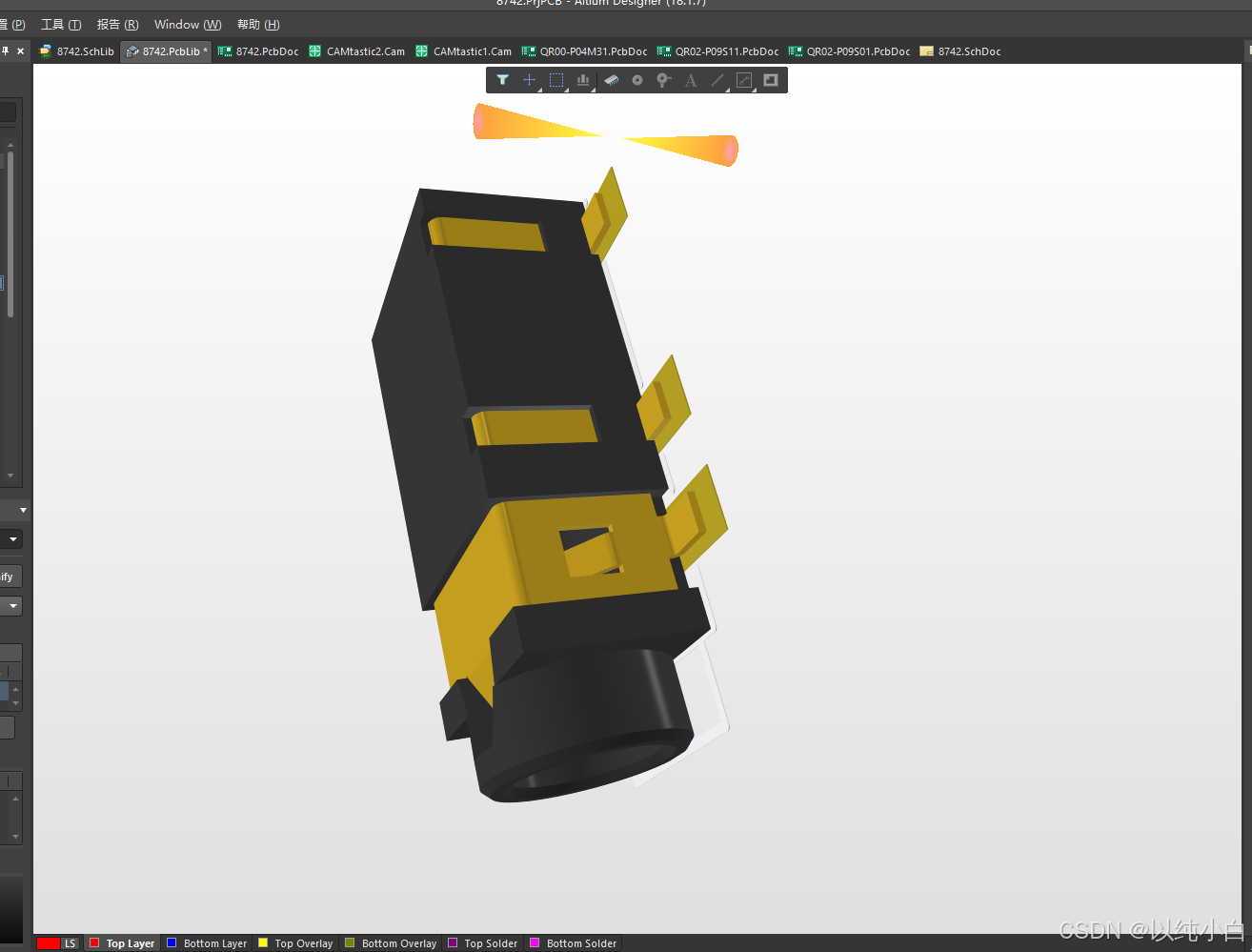Select the place via icon

664,80
